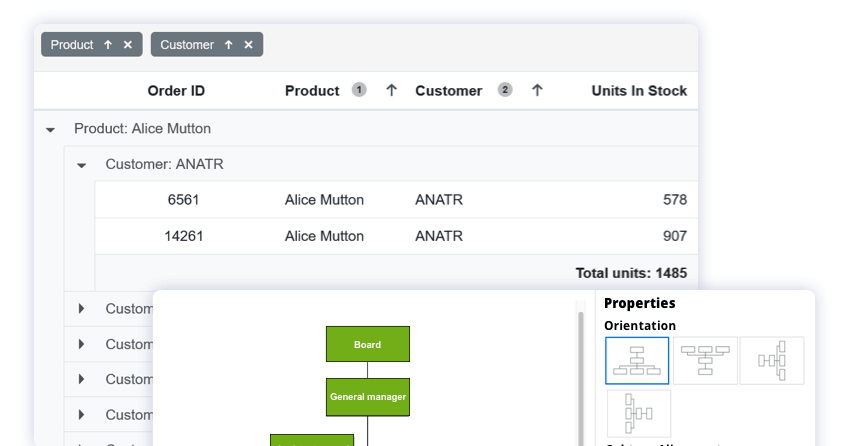
Task: Remove the Product grouping chip with X
Action: pos(128,45)
